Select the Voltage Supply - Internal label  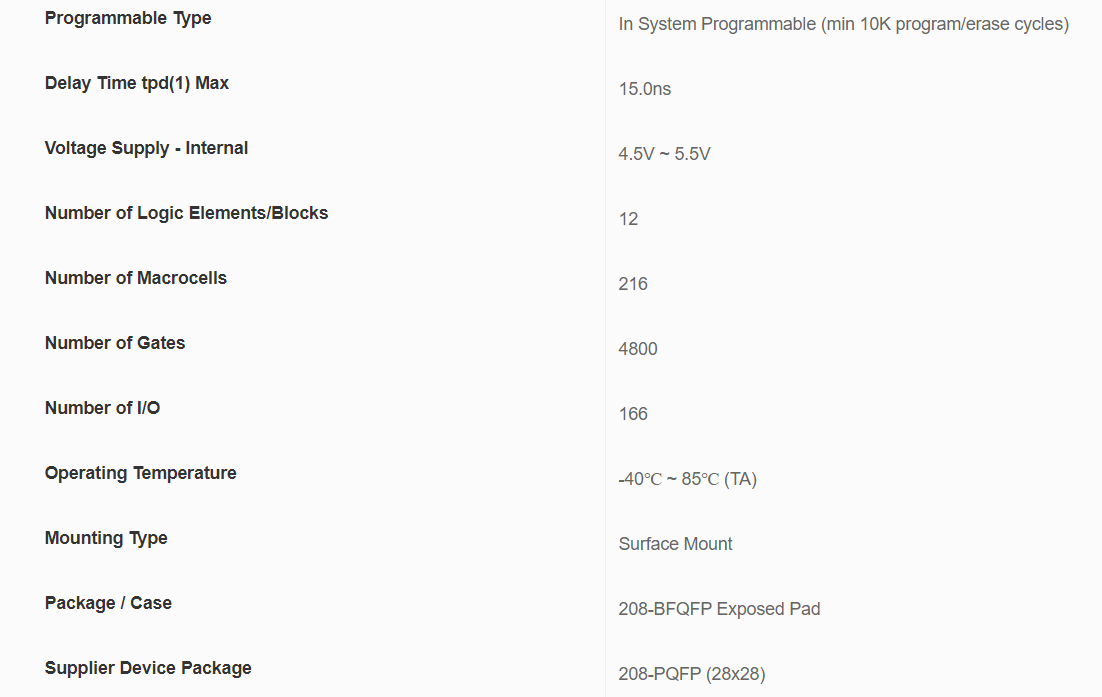pos(146,148)
